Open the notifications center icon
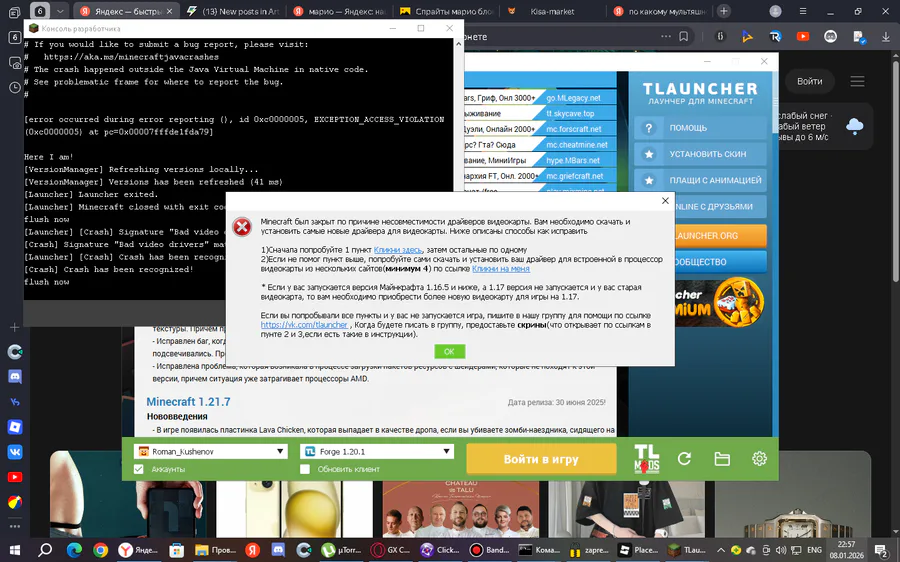Viewport: 900px width, 562px height. point(882,550)
